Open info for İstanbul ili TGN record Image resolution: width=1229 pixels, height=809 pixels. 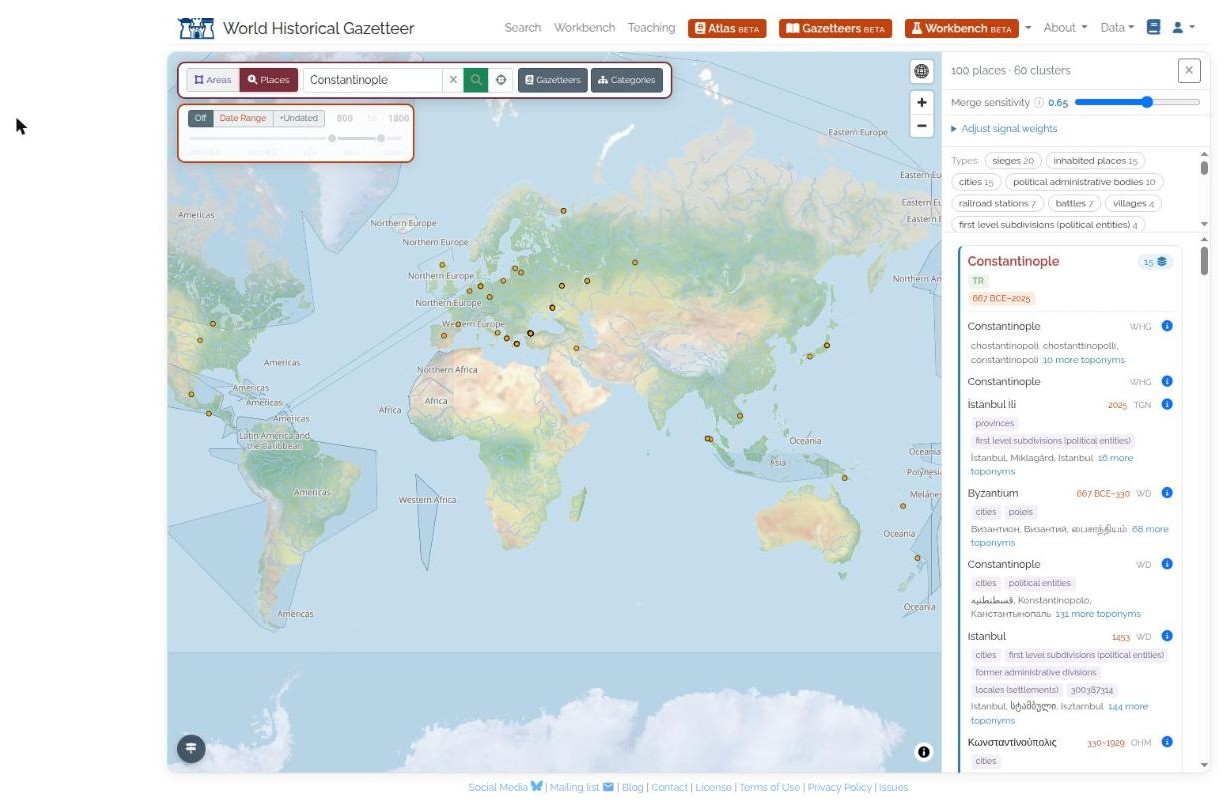(1167, 404)
